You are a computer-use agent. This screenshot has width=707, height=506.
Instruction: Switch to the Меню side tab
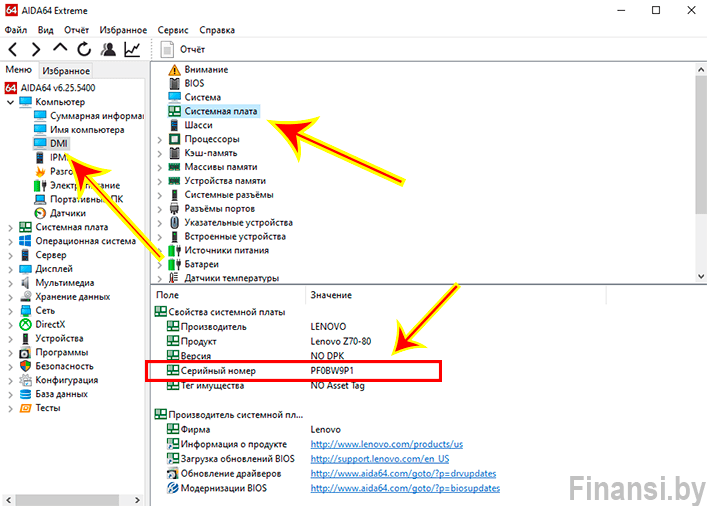tap(18, 69)
